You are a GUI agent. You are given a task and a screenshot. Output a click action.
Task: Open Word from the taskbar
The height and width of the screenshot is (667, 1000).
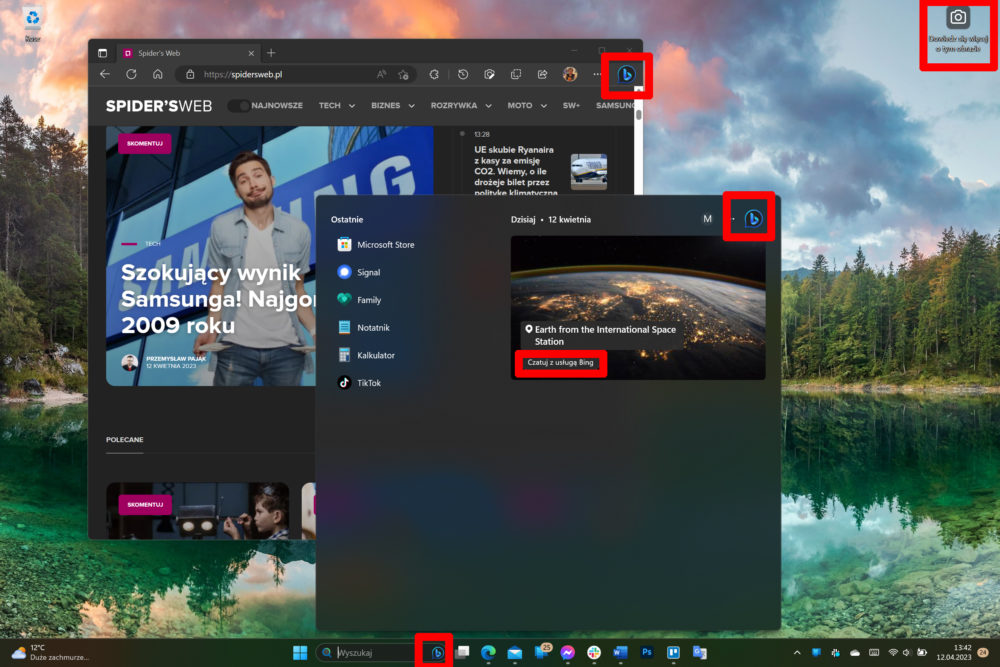pos(620,652)
